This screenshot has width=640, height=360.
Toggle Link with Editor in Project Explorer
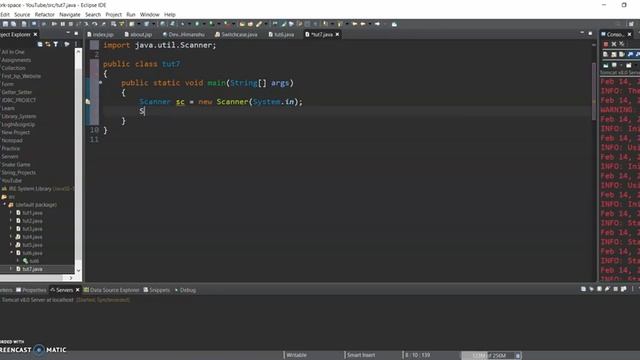click(48, 44)
